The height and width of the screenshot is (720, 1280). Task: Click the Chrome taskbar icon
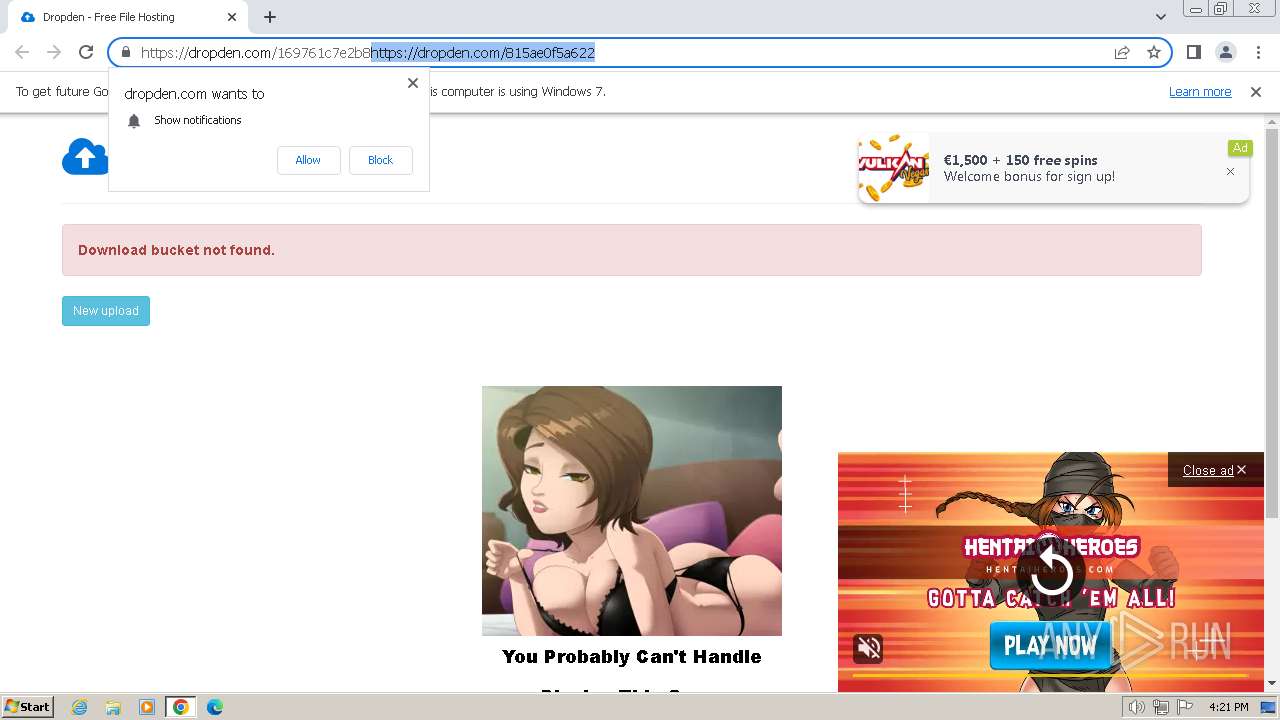click(181, 707)
